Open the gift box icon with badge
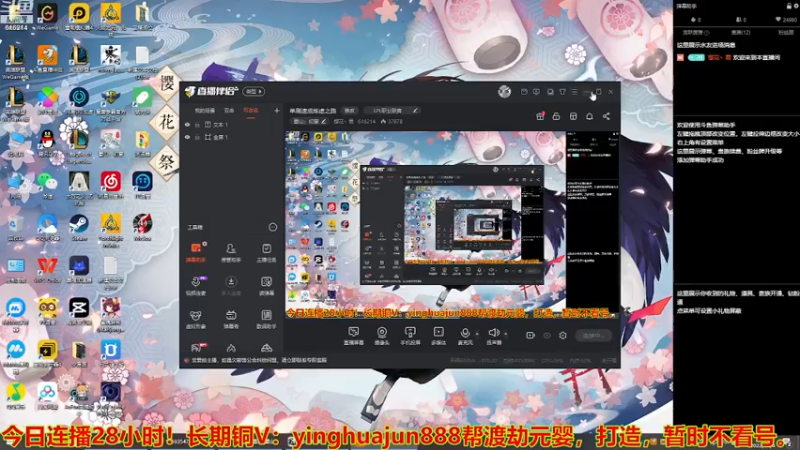Screen dimensions: 800x450 [540, 116]
